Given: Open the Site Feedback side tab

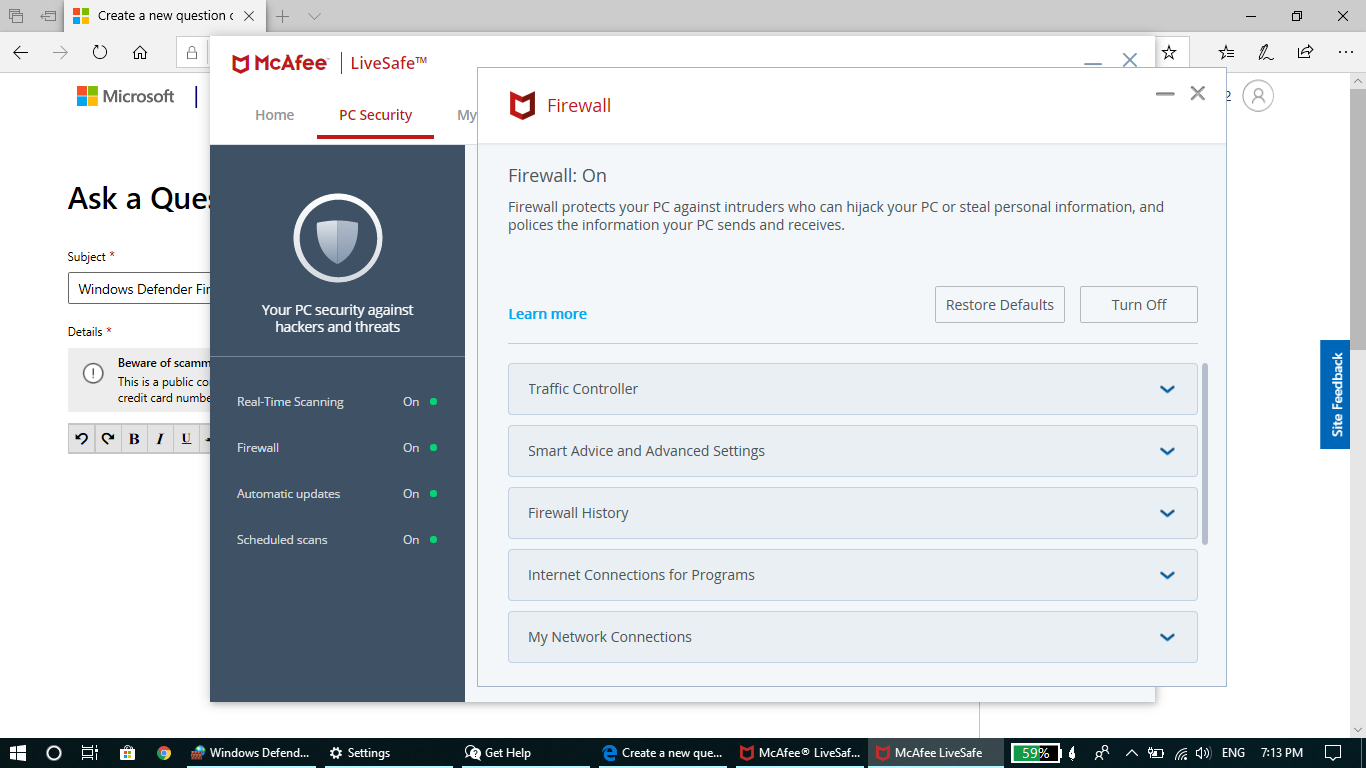Looking at the screenshot, I should click(x=1335, y=394).
